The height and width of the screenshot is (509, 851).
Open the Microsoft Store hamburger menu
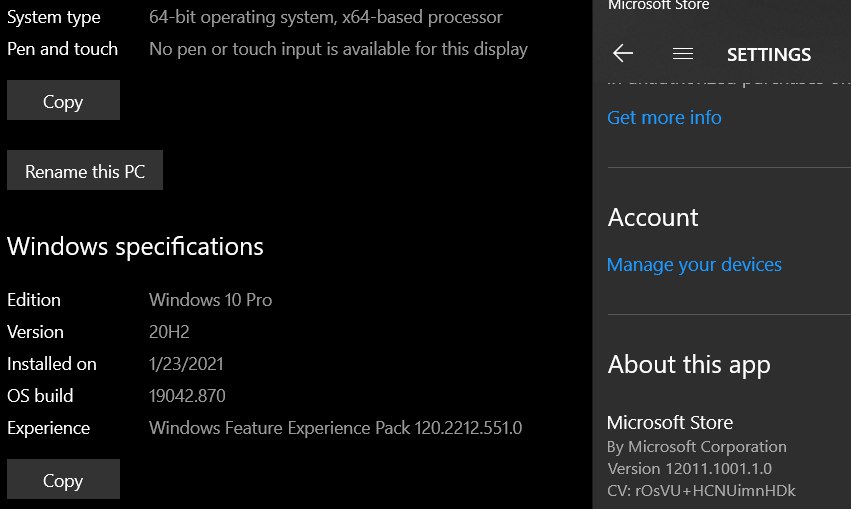683,54
